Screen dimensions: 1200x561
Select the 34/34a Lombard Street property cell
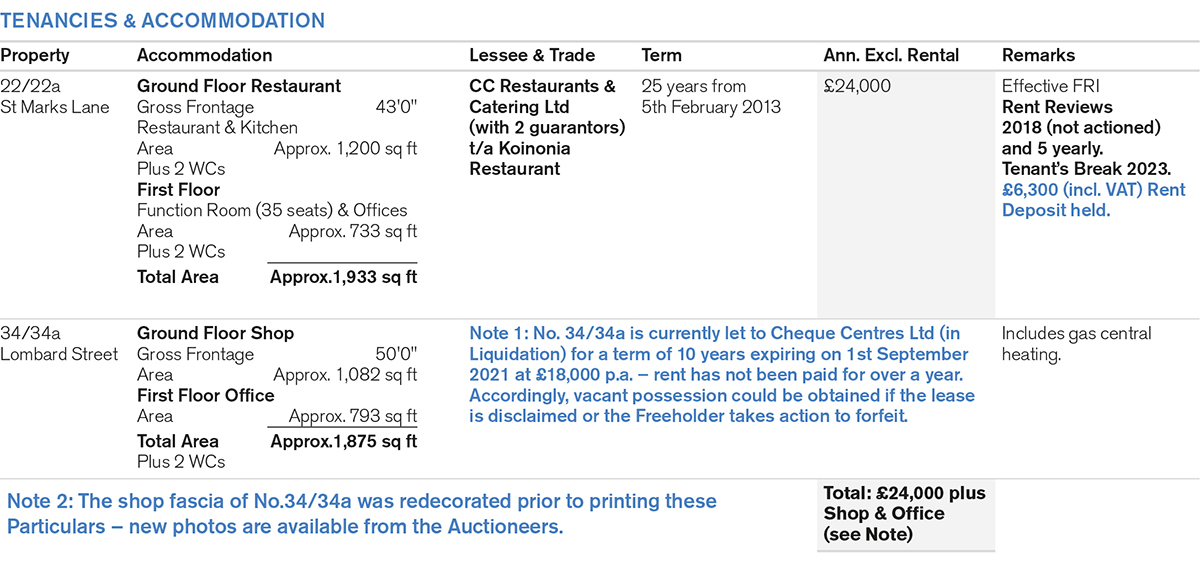tap(59, 343)
